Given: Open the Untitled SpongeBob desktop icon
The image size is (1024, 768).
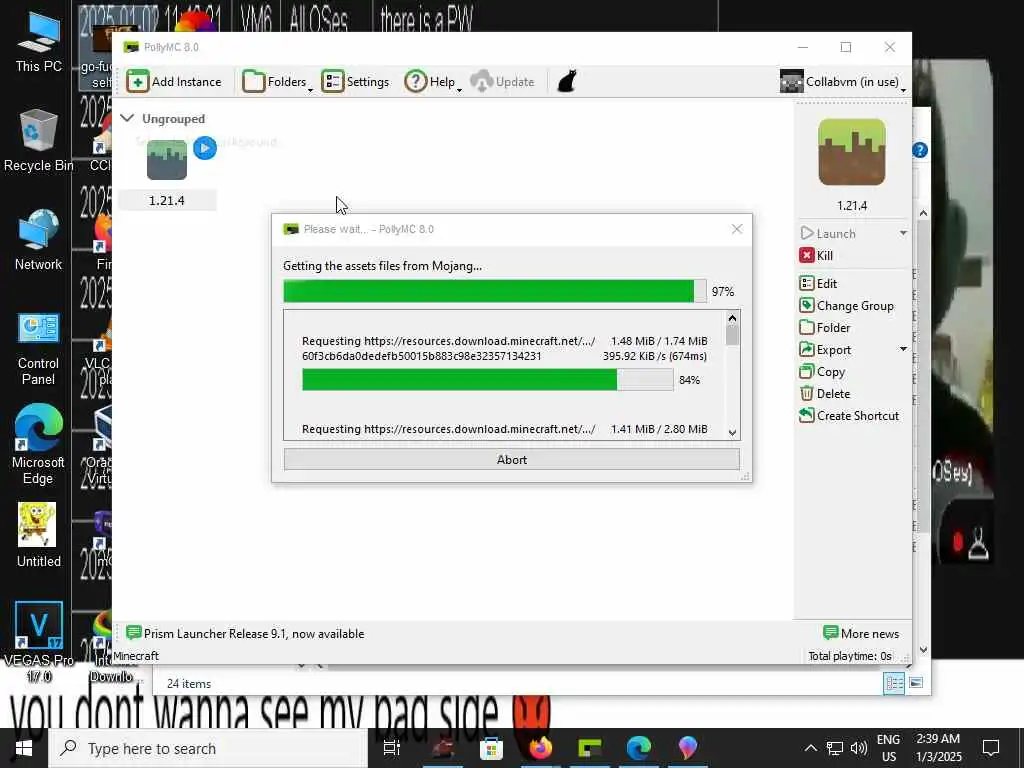Looking at the screenshot, I should 39,534.
